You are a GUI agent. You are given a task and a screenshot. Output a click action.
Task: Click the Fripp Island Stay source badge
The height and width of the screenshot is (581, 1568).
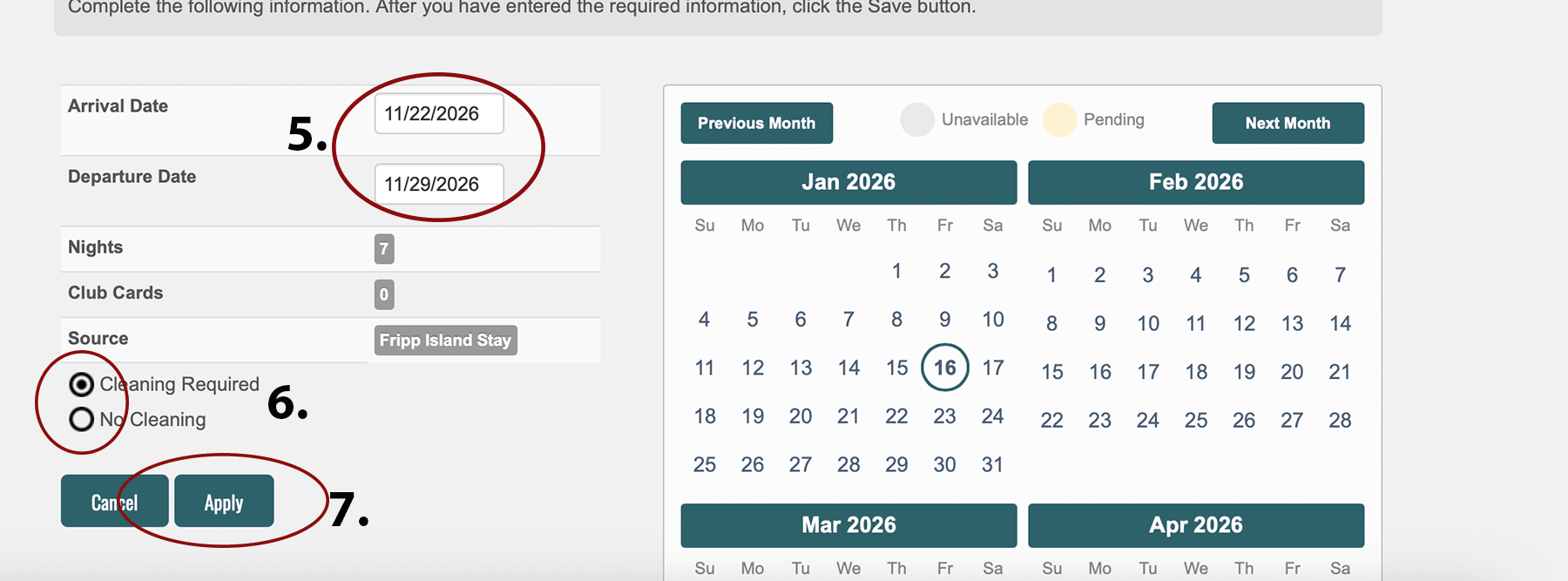pyautogui.click(x=445, y=341)
